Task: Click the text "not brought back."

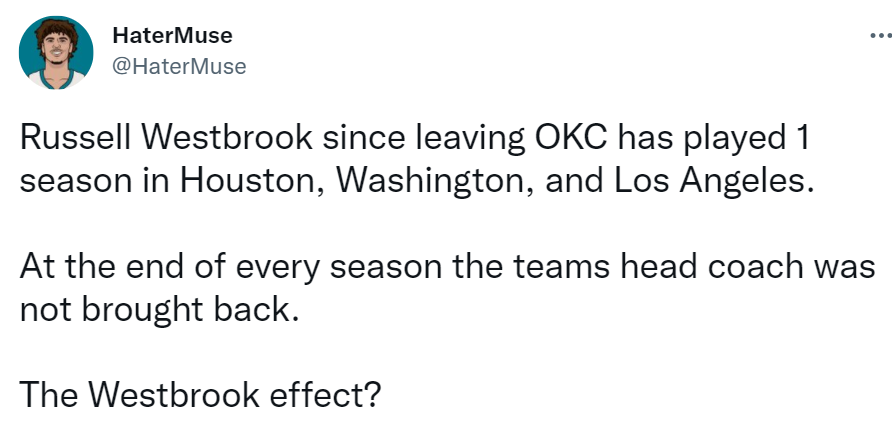Action: pyautogui.click(x=160, y=310)
